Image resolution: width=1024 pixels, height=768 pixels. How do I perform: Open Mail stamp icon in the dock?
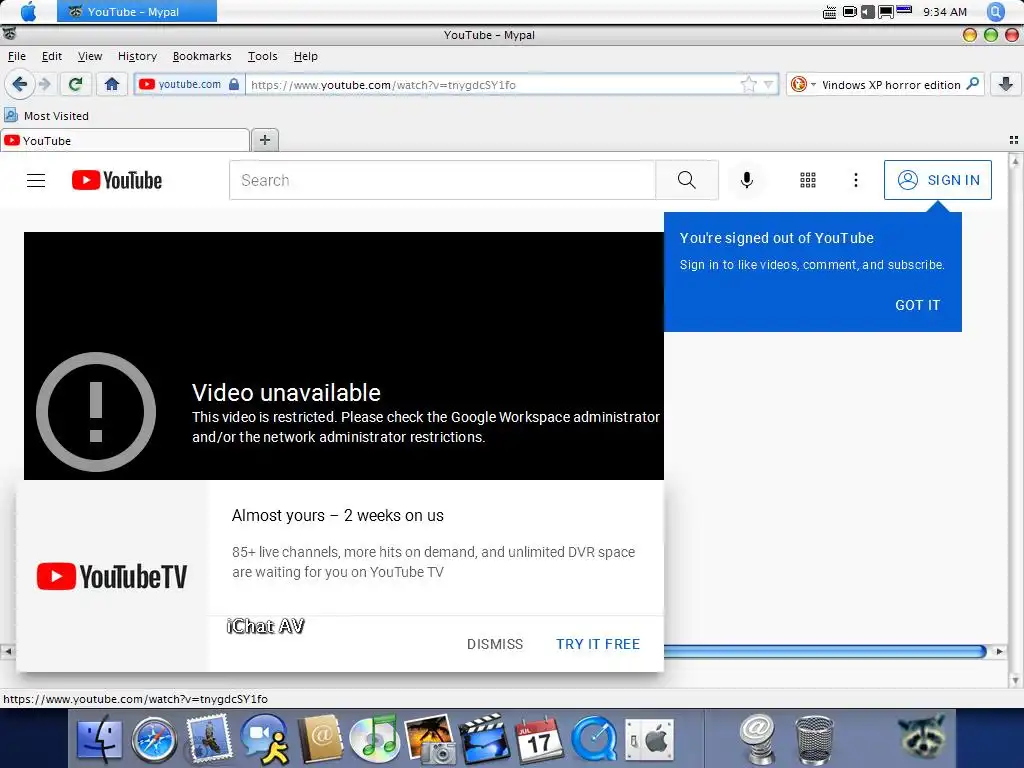[x=209, y=741]
